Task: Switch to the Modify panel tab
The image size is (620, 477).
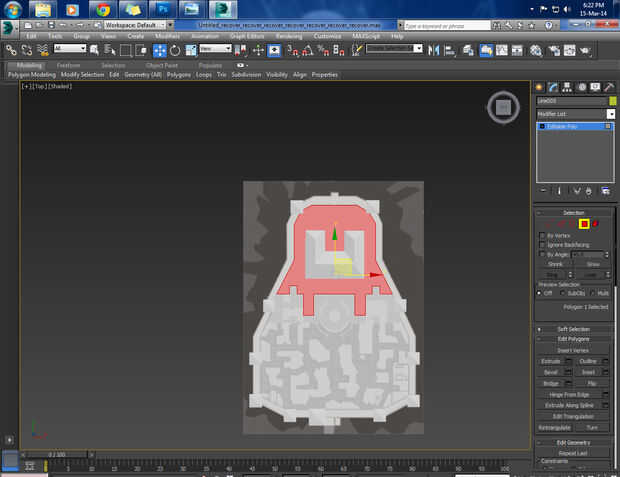Action: point(553,87)
